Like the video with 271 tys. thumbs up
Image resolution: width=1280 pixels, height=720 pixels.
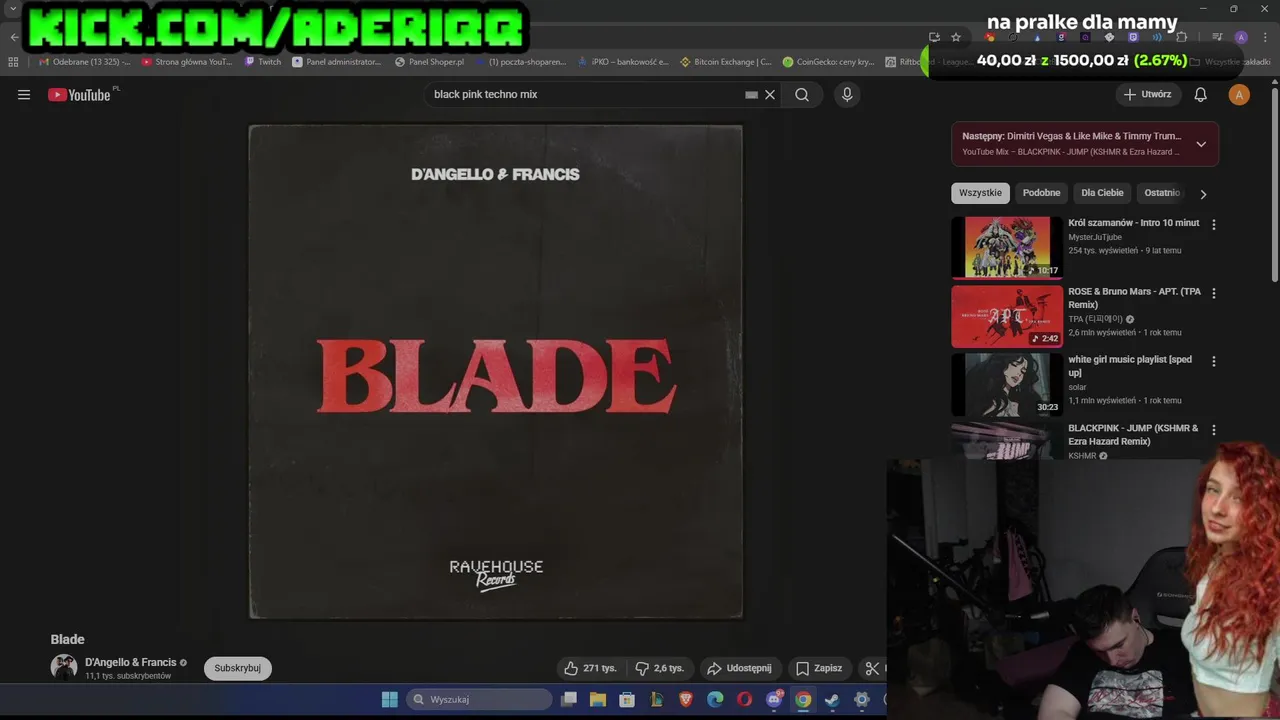tap(590, 668)
